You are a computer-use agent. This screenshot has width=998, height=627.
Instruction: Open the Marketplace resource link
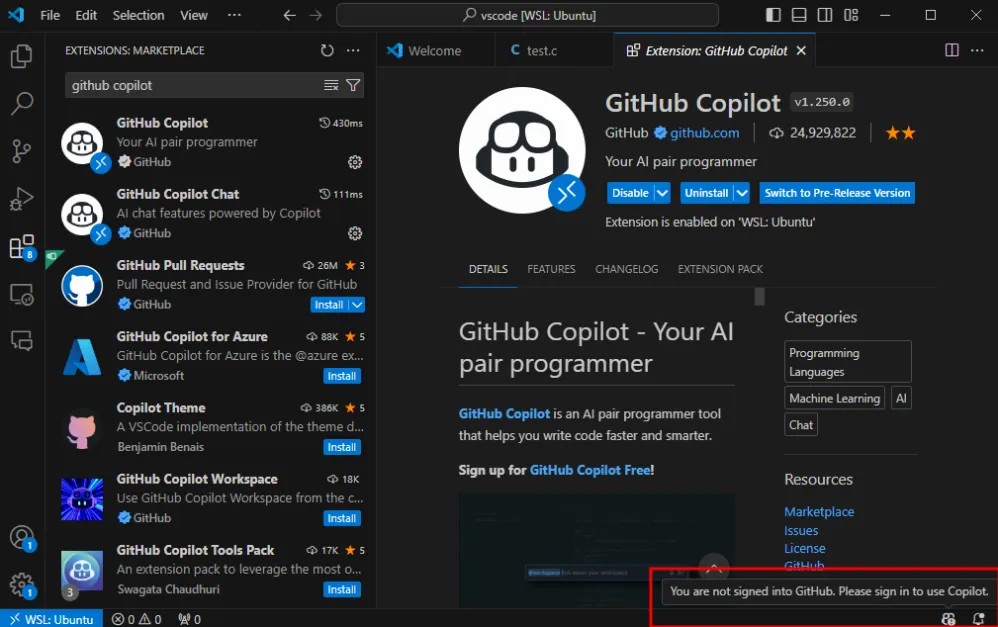coord(819,512)
